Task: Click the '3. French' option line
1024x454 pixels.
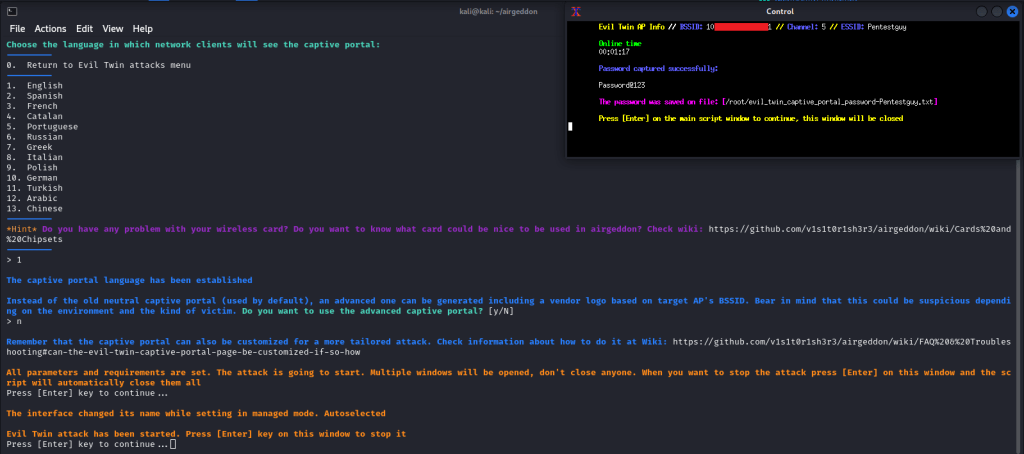Action: click(x=32, y=106)
